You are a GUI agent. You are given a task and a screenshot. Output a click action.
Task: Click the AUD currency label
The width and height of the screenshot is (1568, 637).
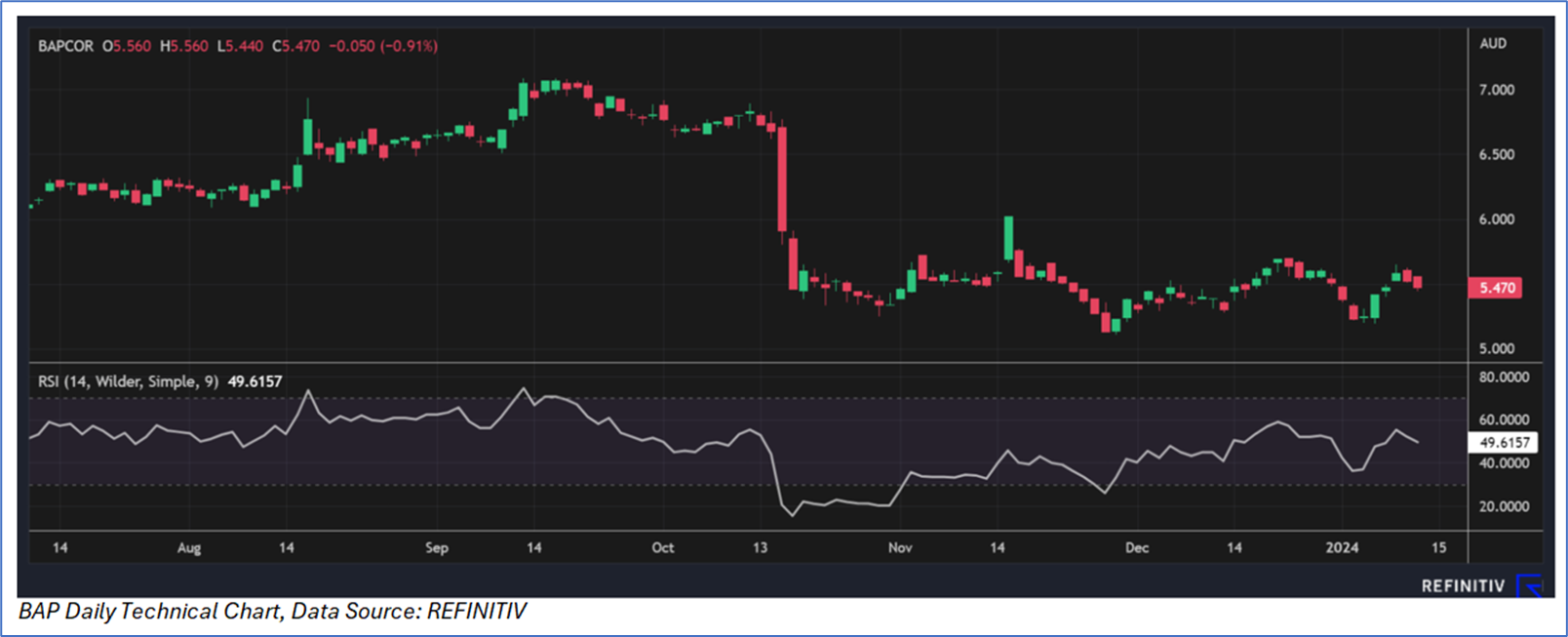[x=1493, y=43]
